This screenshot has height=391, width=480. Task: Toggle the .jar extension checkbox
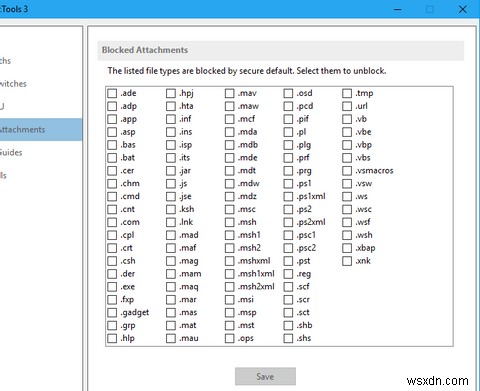pyautogui.click(x=171, y=171)
